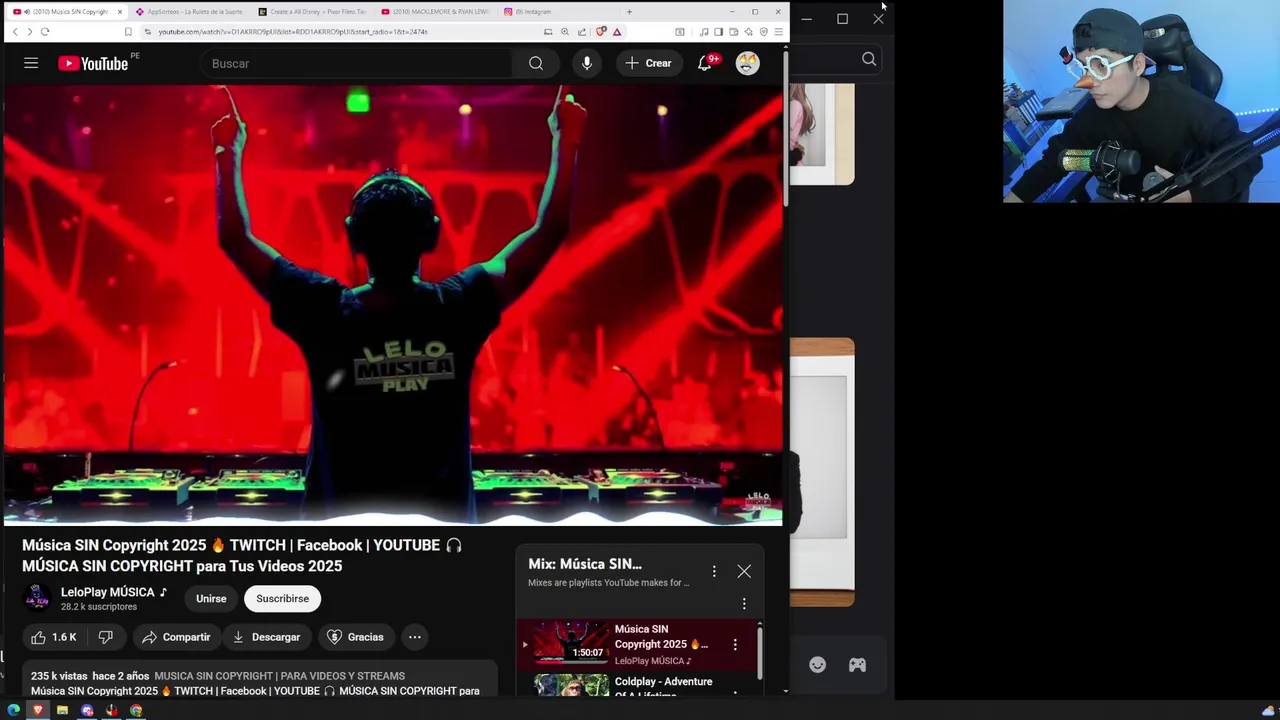Open Brave browser from the taskbar
Viewport: 1280px width, 720px height.
[38, 711]
